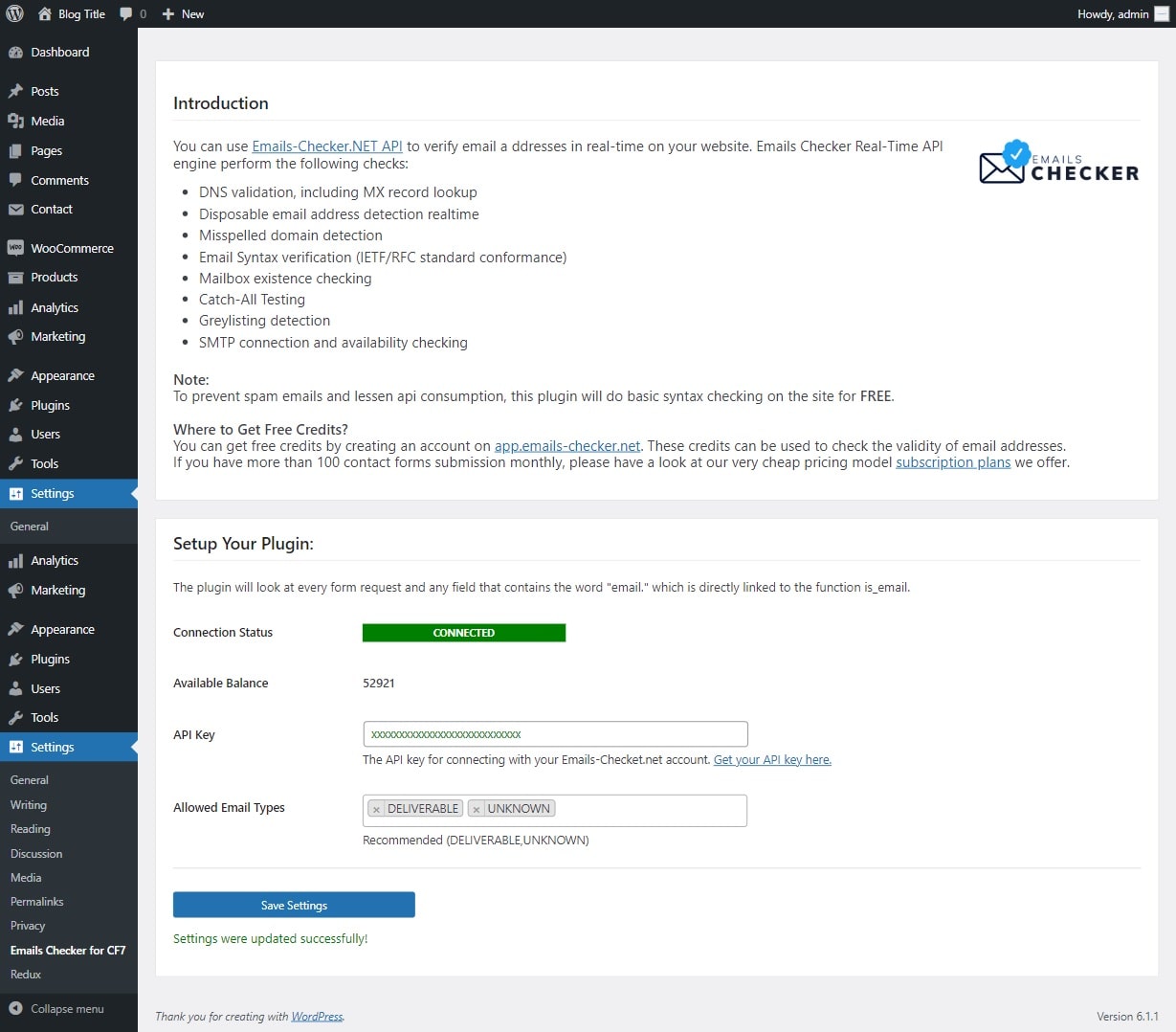Click Howdy, admin account text

[1113, 13]
